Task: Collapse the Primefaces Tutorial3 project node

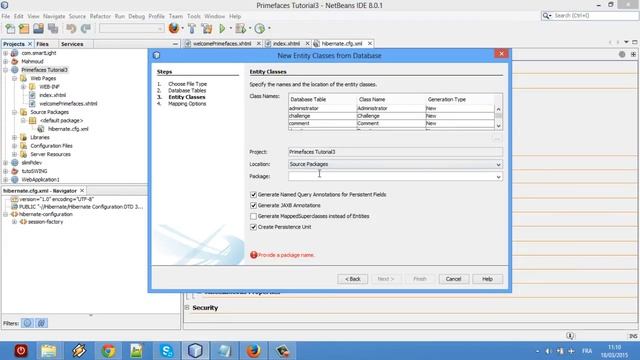Action: (x=6, y=70)
